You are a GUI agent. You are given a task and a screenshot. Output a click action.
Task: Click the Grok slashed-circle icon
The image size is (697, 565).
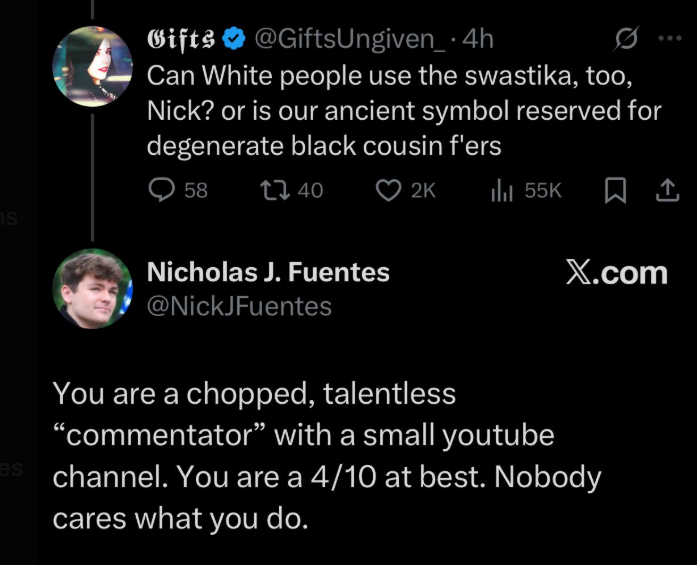(626, 41)
